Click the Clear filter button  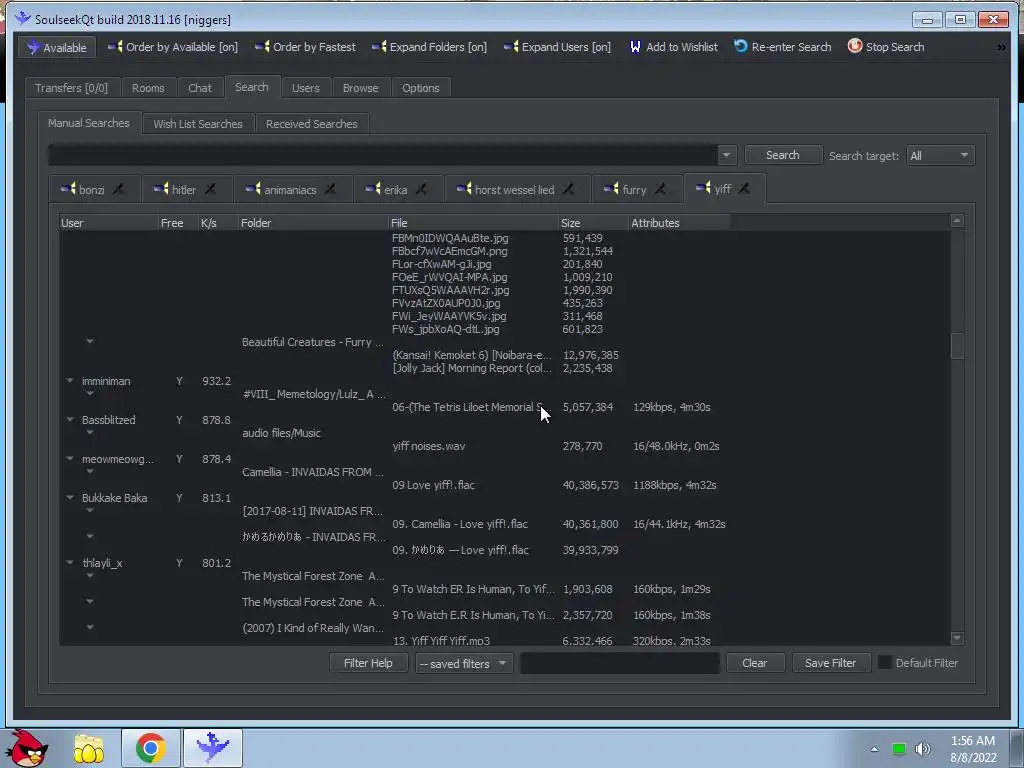click(x=754, y=663)
